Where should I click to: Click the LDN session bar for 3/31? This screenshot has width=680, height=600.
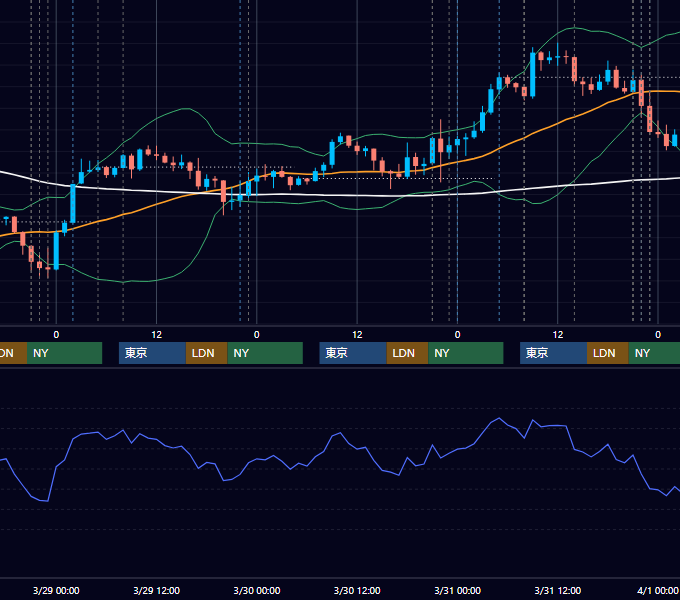tap(608, 353)
